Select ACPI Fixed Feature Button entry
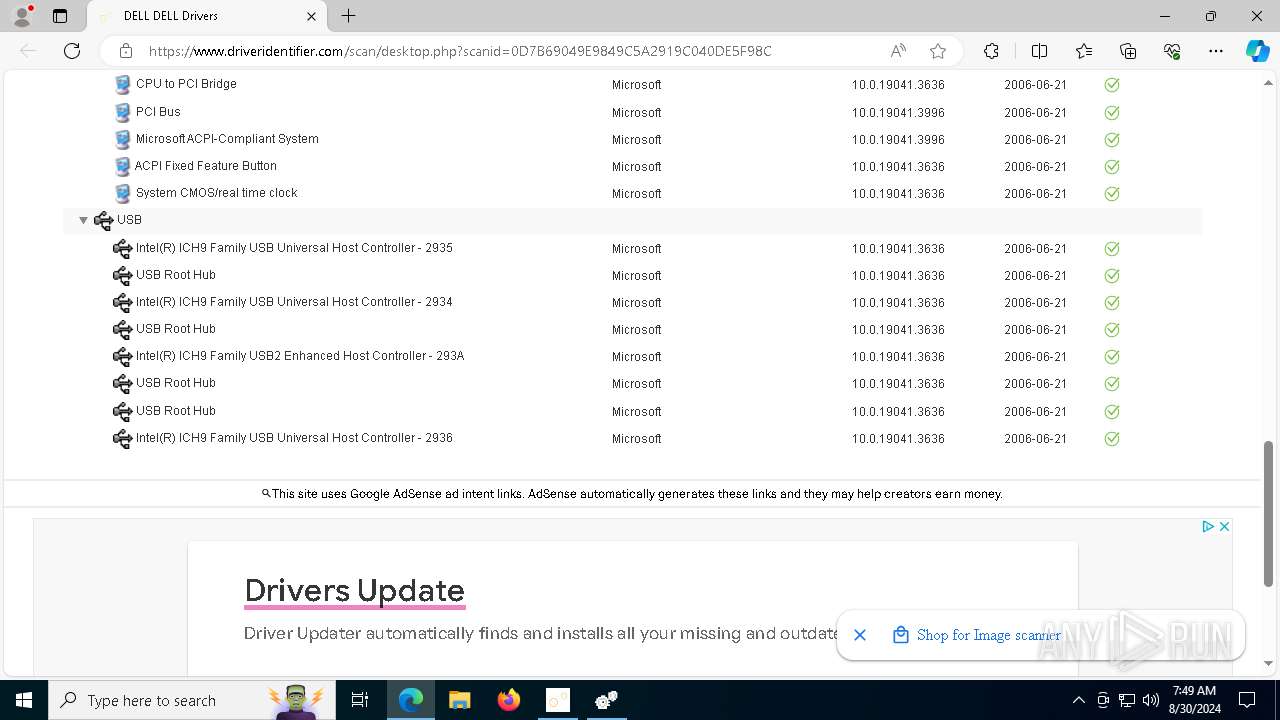This screenshot has width=1280, height=720. click(206, 166)
